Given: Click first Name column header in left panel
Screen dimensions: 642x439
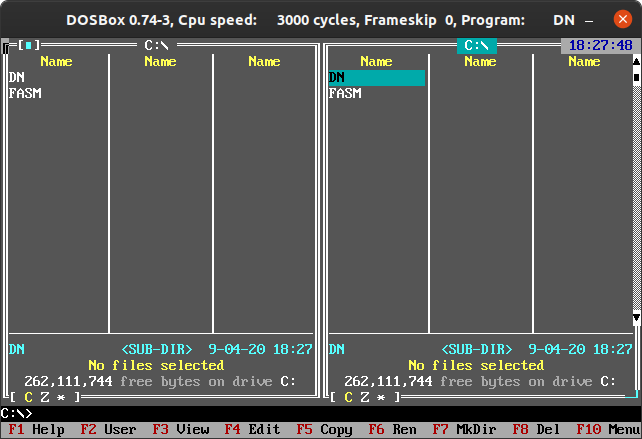Looking at the screenshot, I should pos(57,61).
